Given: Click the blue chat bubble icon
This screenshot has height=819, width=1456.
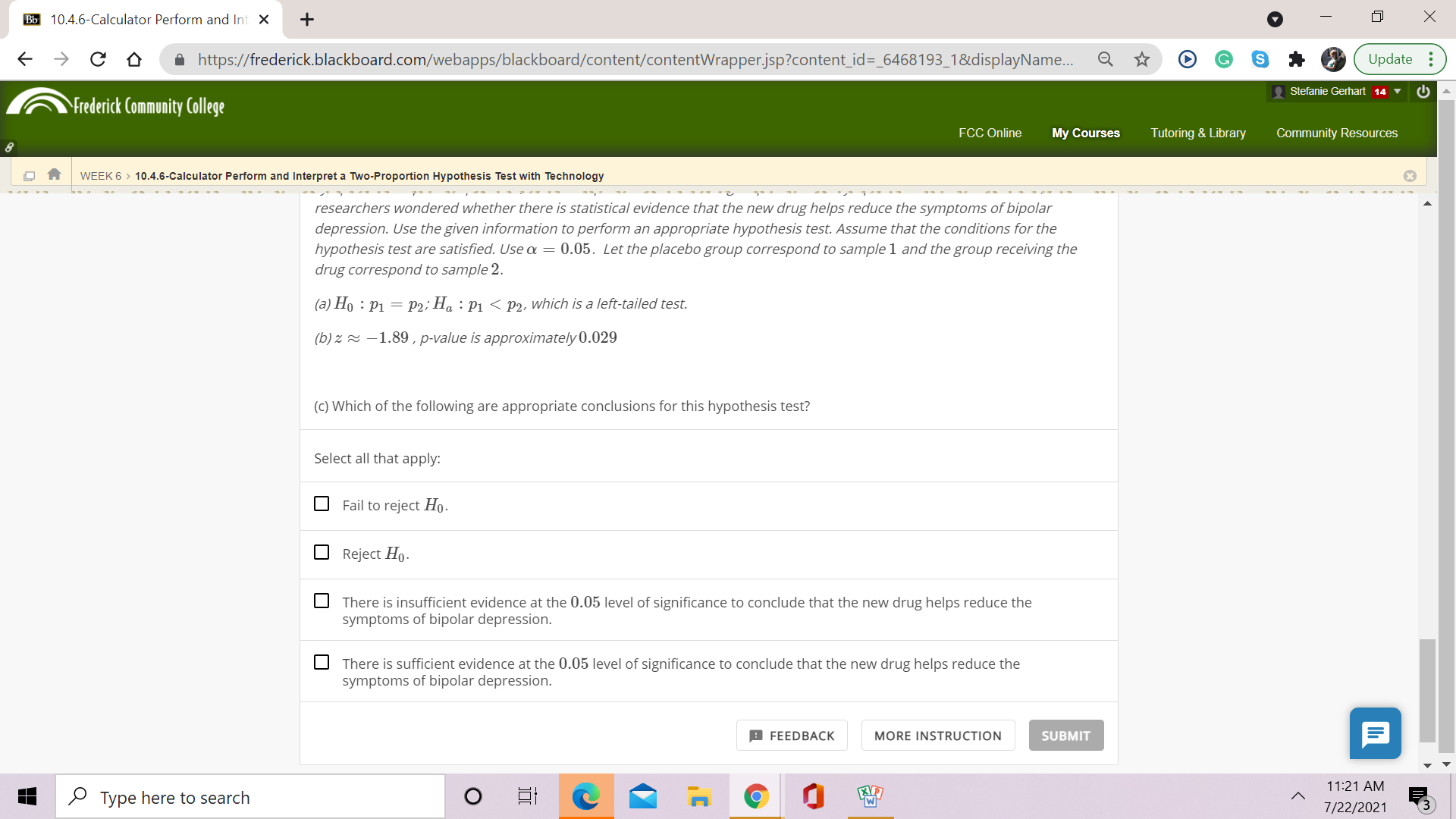Looking at the screenshot, I should 1375,733.
